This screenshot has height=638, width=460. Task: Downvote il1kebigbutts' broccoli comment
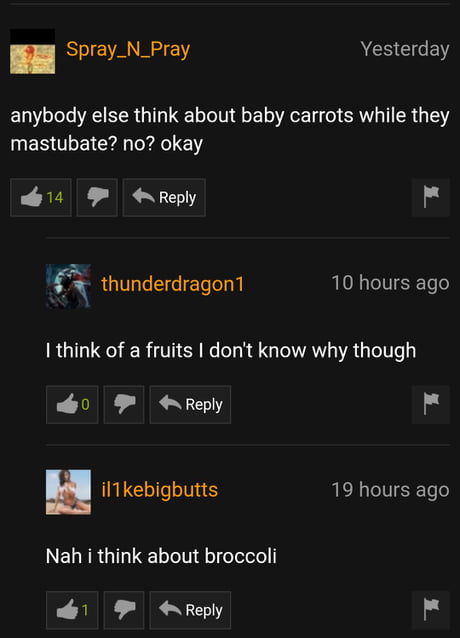tap(124, 610)
